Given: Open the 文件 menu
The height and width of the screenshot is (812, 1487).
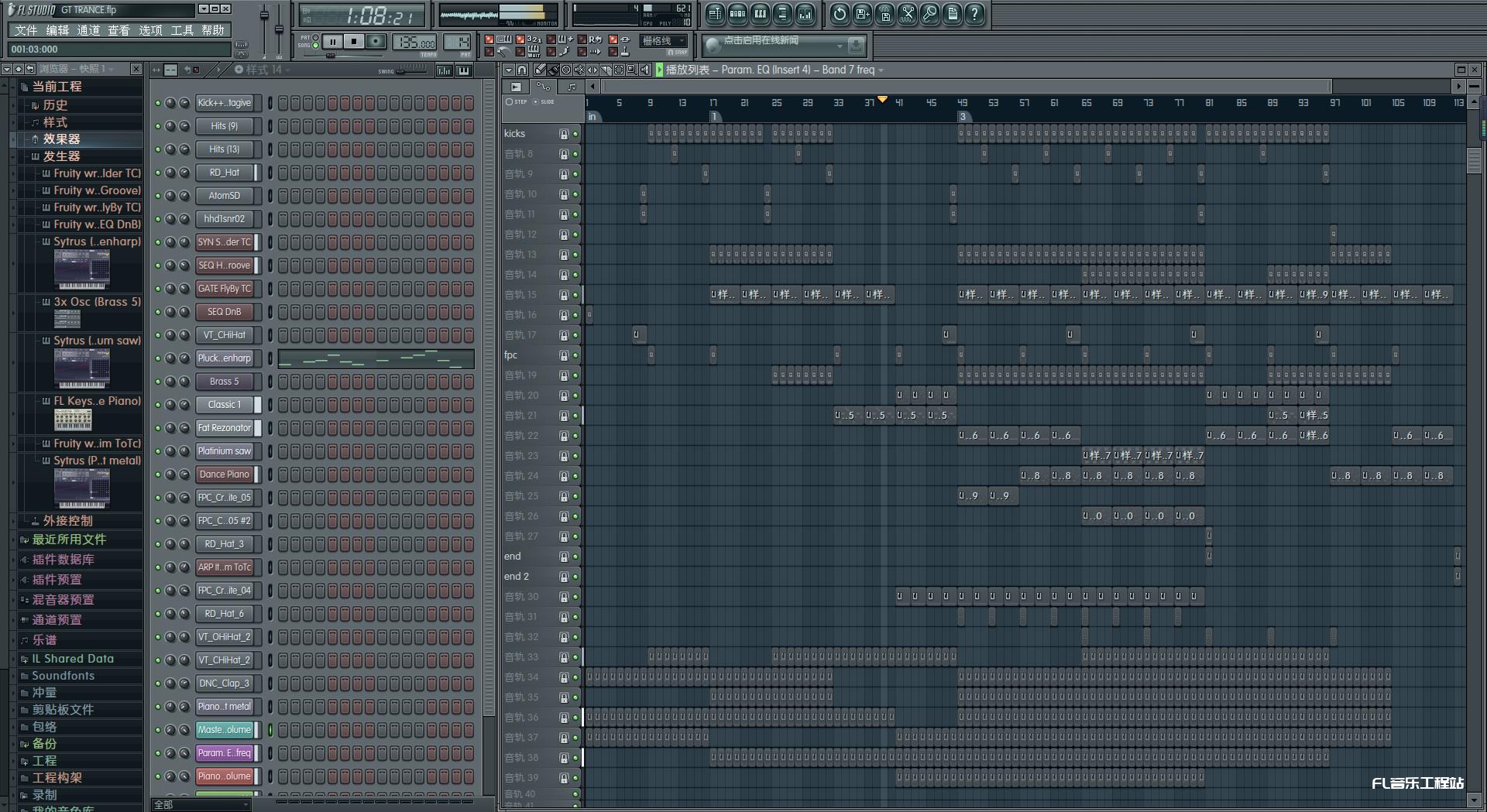Looking at the screenshot, I should click(26, 30).
